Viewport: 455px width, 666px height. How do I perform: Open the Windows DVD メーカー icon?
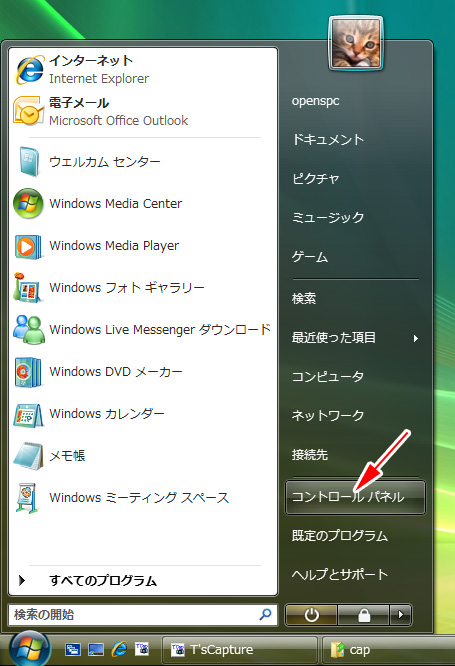click(28, 372)
